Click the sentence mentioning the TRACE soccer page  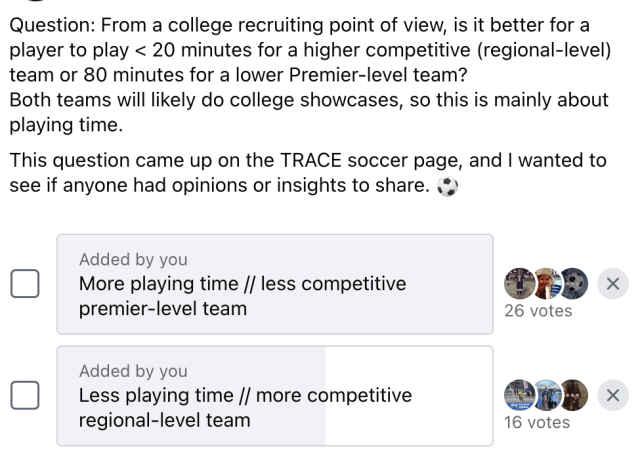click(308, 173)
